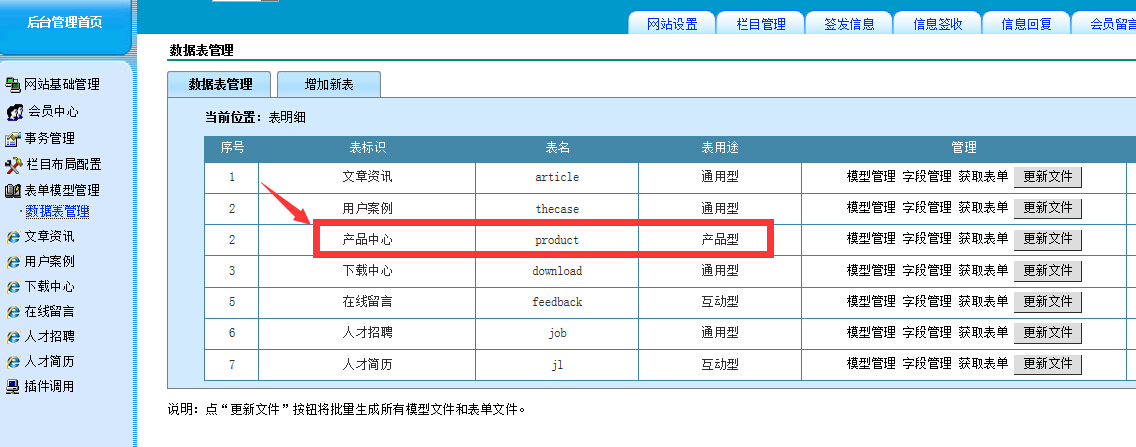
Task: Click the 在线留言 sidebar icon
Action: point(13,312)
